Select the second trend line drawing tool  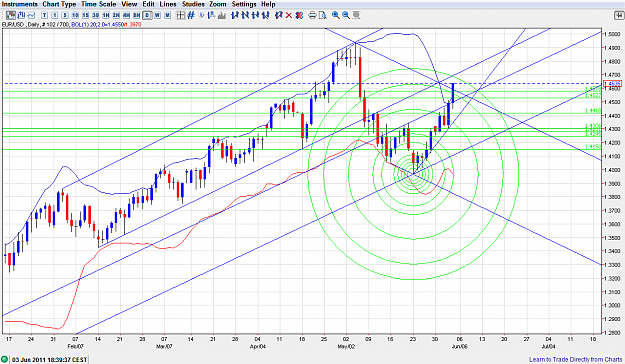click(x=245, y=15)
